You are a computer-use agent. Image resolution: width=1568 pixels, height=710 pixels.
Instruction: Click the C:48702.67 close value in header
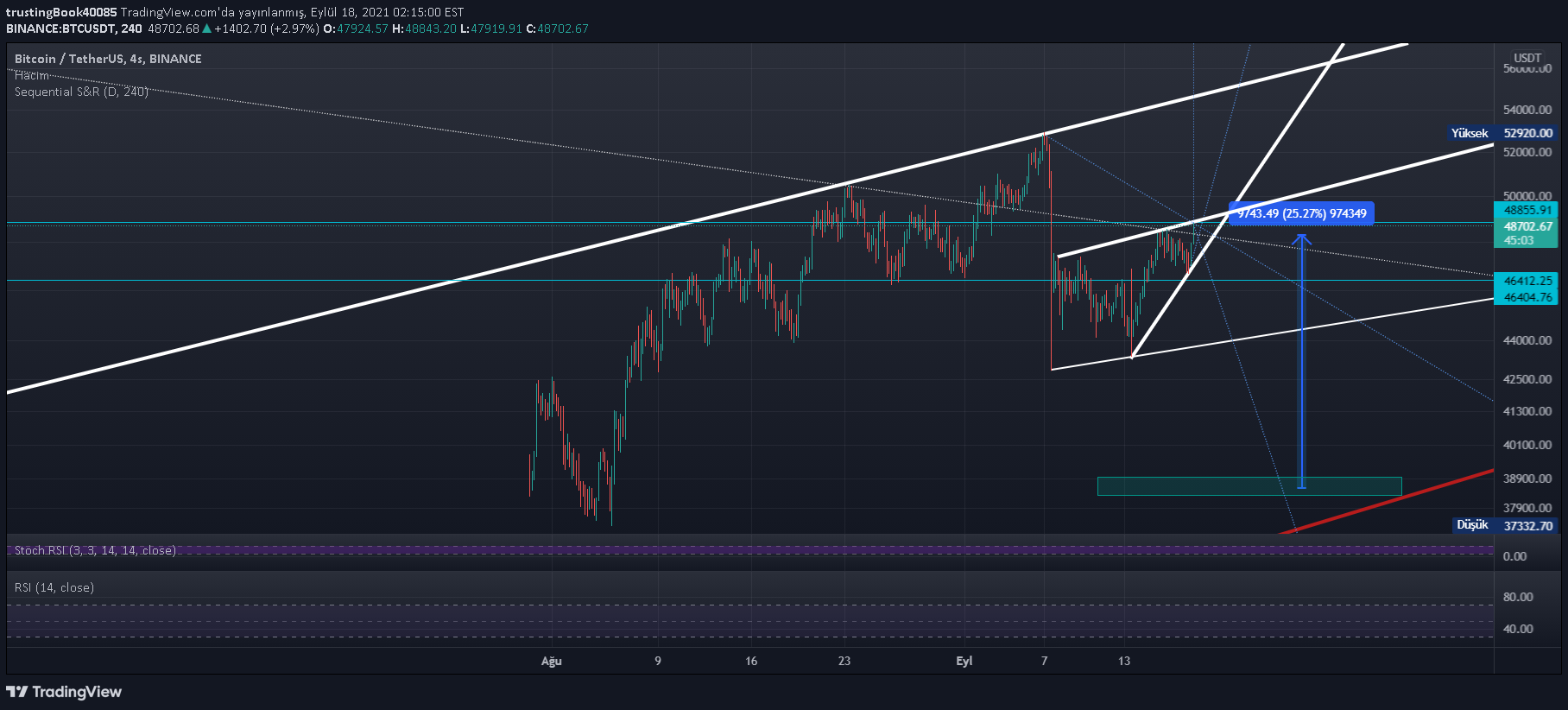click(x=558, y=29)
